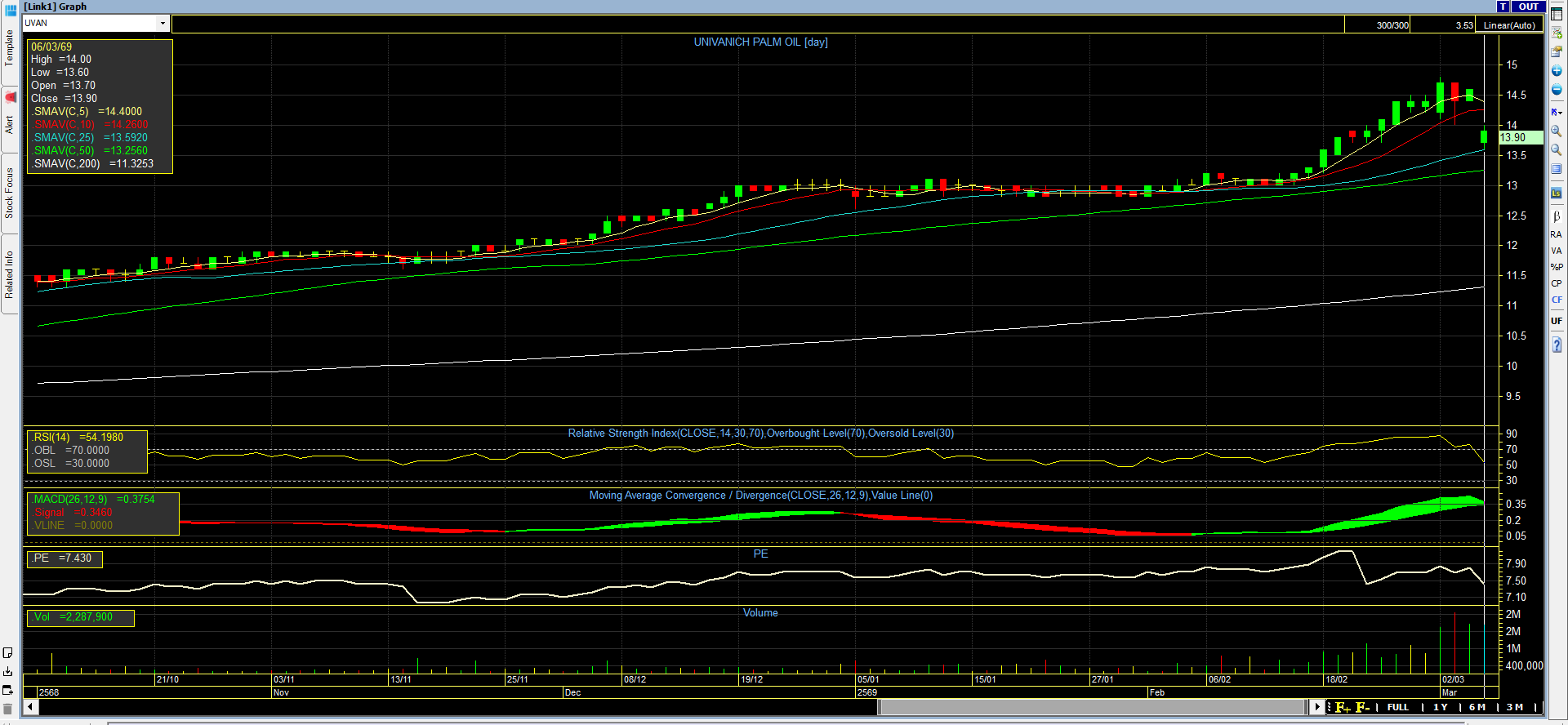The image size is (1568, 725).
Task: Click the VA toolbar icon
Action: [1557, 251]
